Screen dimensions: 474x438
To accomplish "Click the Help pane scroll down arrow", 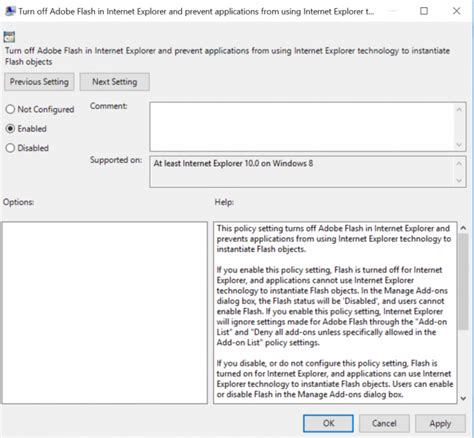I will pos(463,398).
